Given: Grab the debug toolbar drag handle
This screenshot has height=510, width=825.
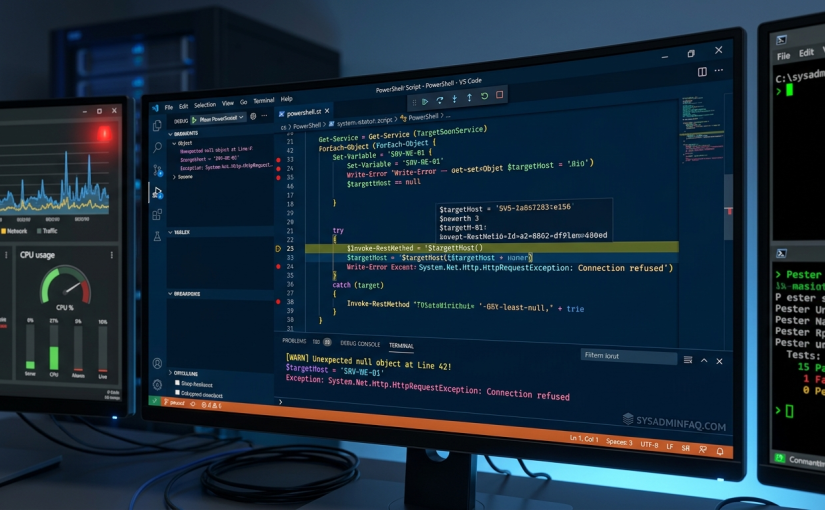Looking at the screenshot, I should click(x=414, y=102).
